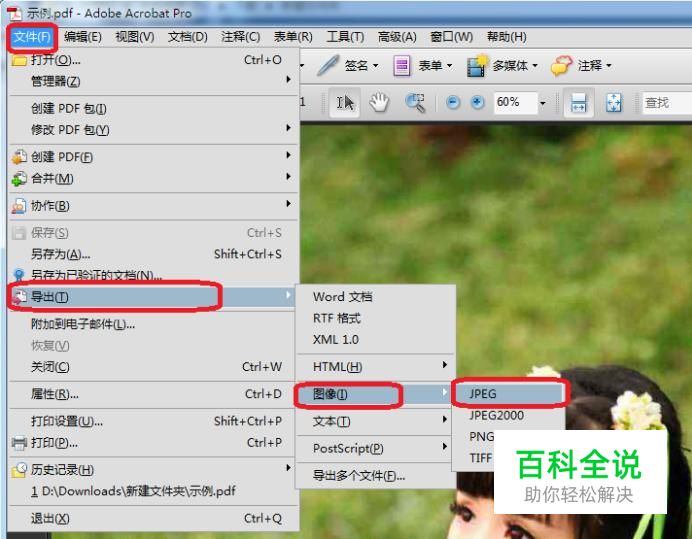The width and height of the screenshot is (692, 539).
Task: Click the 查找 search field
Action: (666, 103)
